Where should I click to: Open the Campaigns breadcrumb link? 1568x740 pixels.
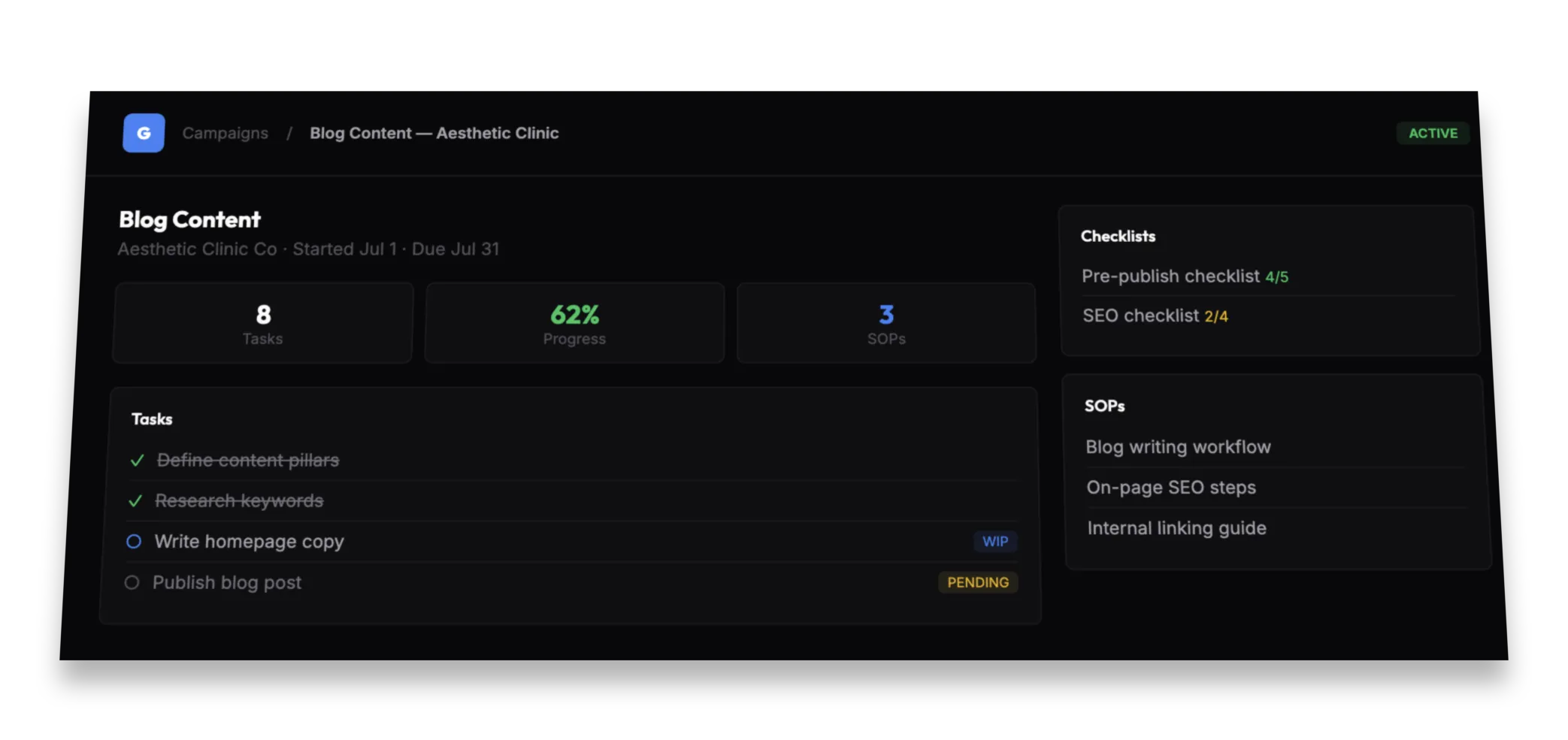[x=225, y=133]
